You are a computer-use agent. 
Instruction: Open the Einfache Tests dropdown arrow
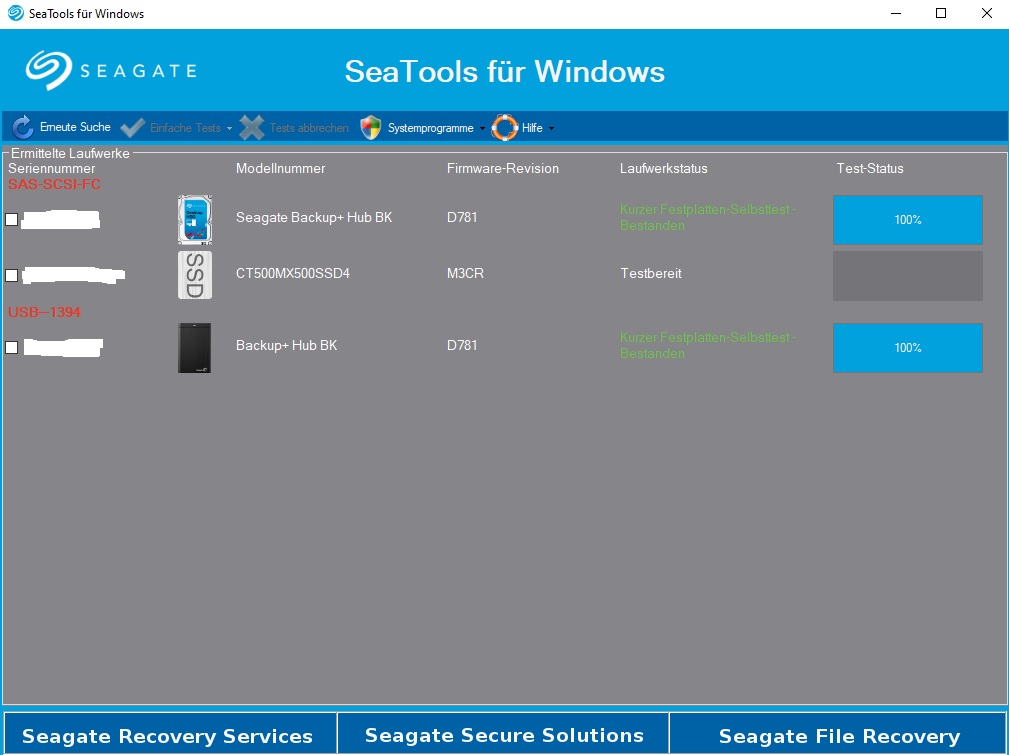pos(229,128)
